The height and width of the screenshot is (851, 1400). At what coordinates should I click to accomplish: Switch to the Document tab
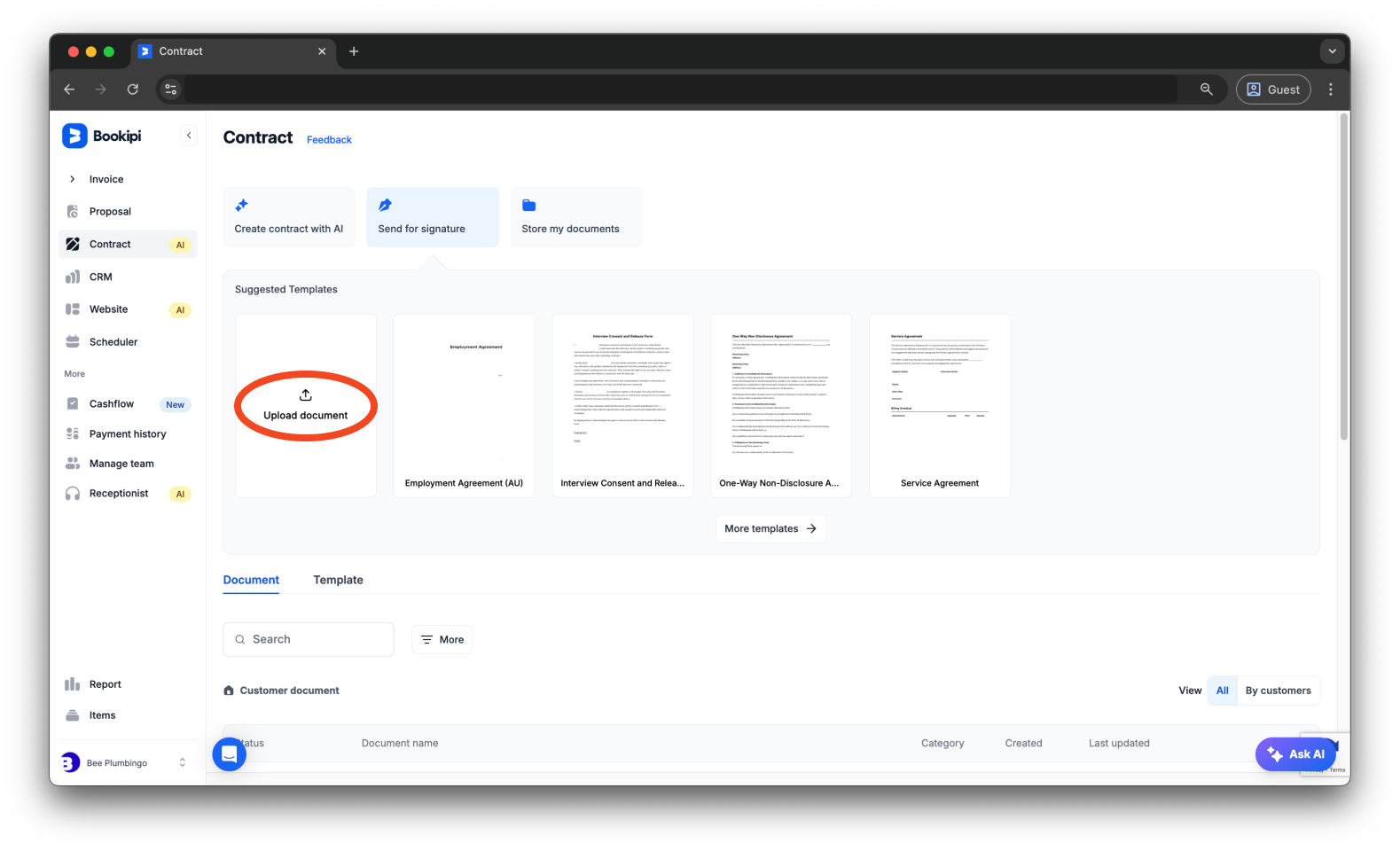[x=251, y=580]
